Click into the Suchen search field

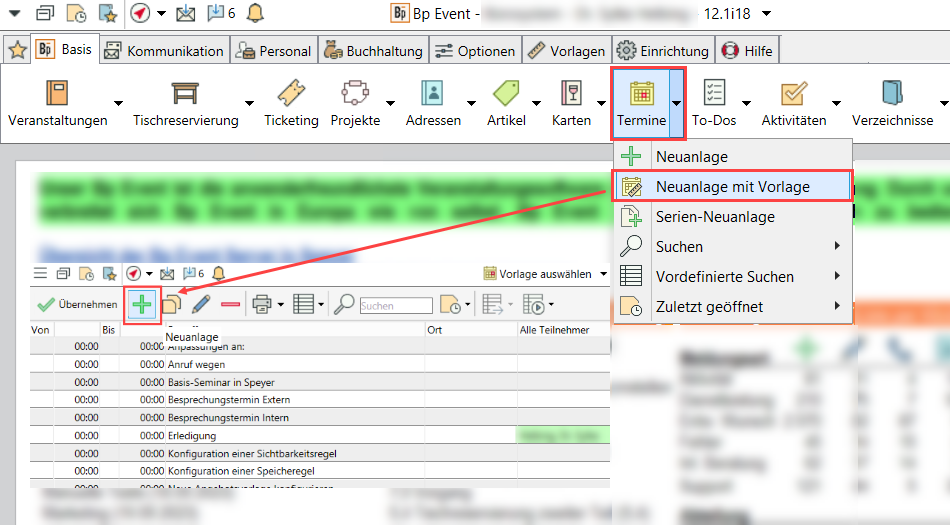389,306
